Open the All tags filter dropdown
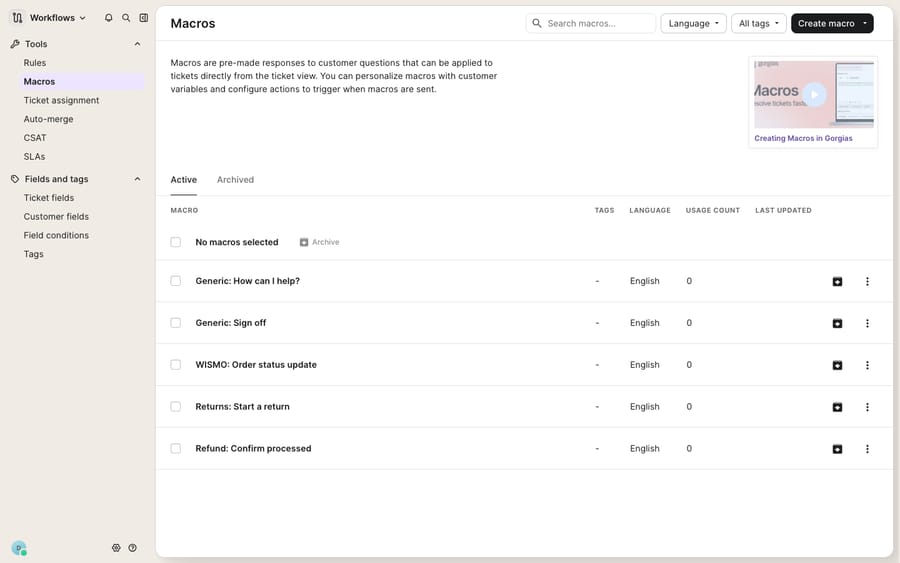The height and width of the screenshot is (563, 900). pyautogui.click(x=758, y=24)
